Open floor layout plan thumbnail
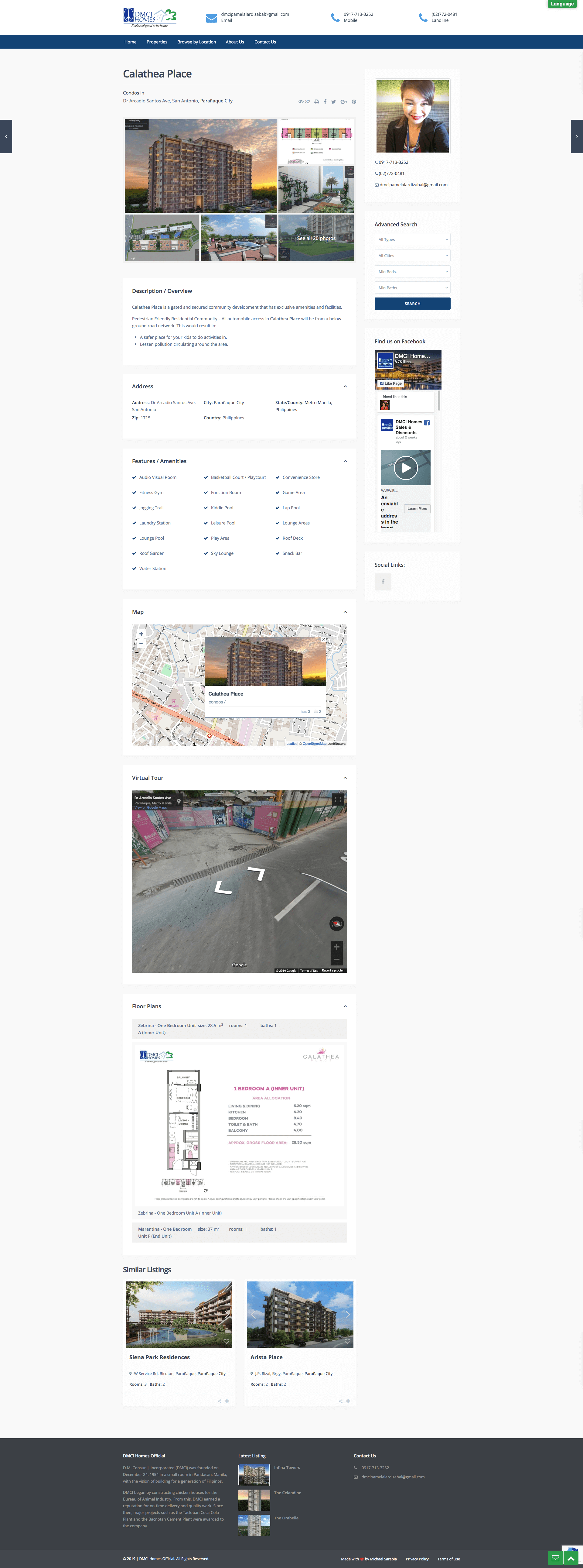 316,142
